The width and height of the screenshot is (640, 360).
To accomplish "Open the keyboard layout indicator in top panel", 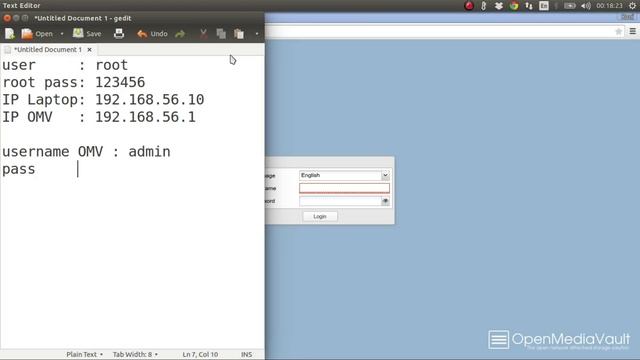I will (544, 6).
